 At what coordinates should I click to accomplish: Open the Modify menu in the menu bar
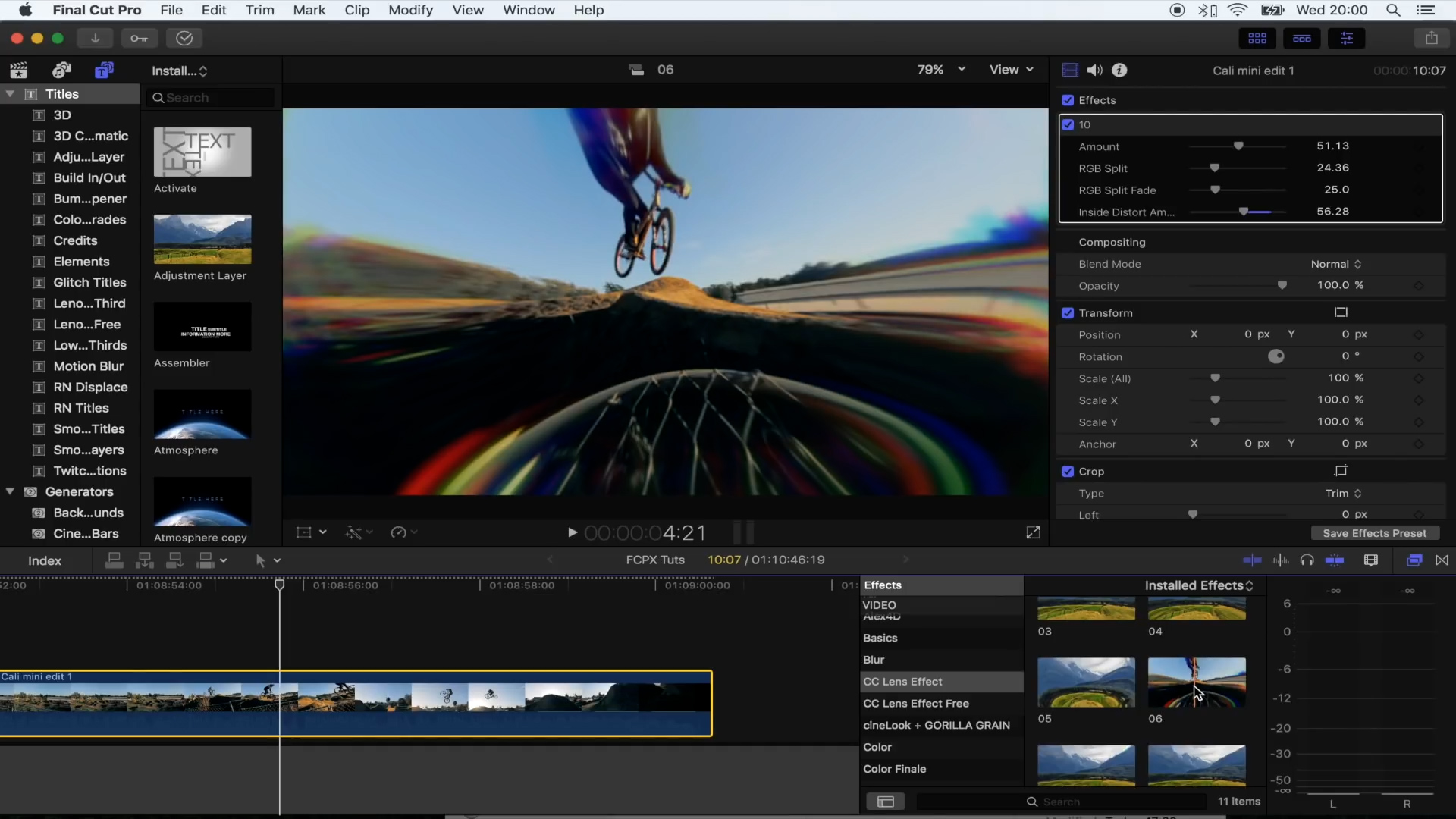(411, 10)
